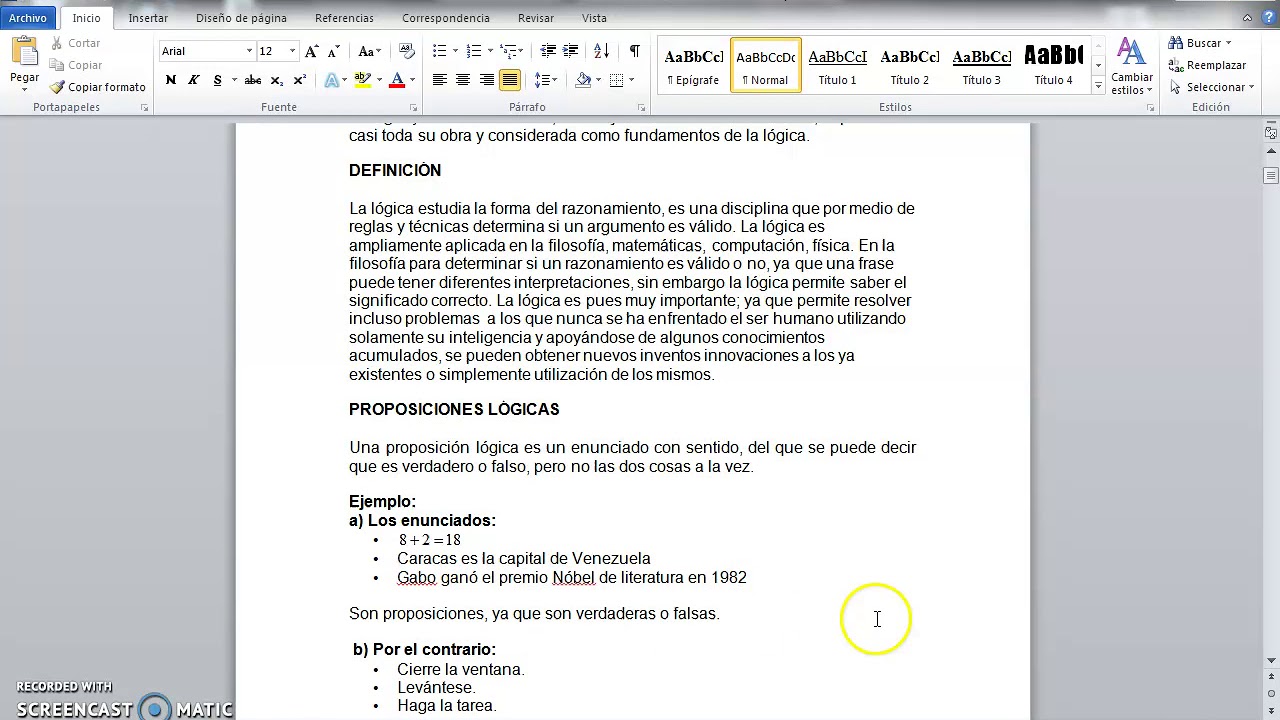Click Copiar in clipboard group
Screen dimensions: 1280x720
tap(76, 65)
